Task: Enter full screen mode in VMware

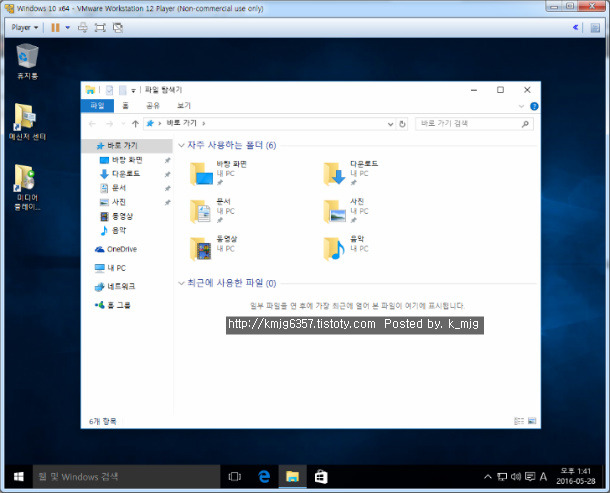Action: click(100, 28)
